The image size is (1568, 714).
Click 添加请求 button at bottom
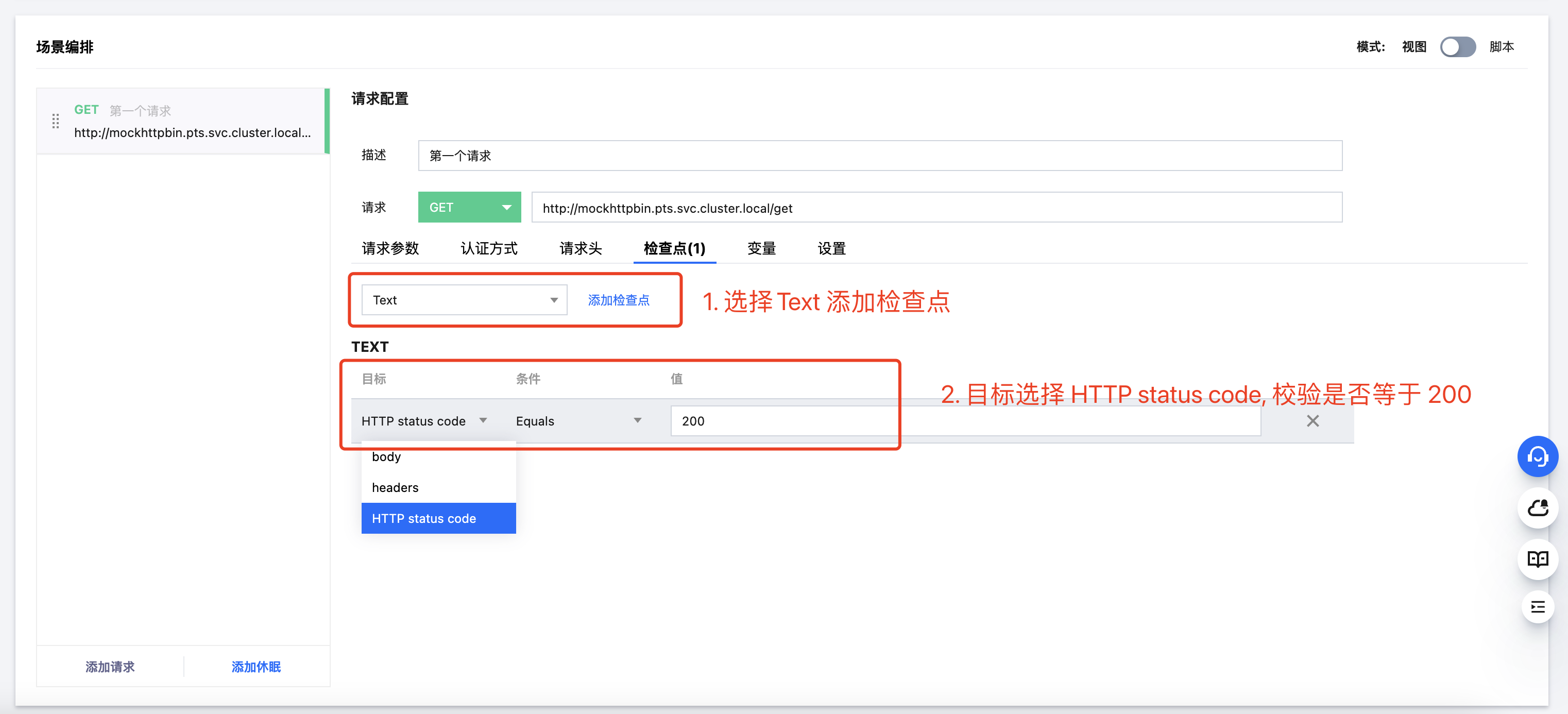coord(110,667)
